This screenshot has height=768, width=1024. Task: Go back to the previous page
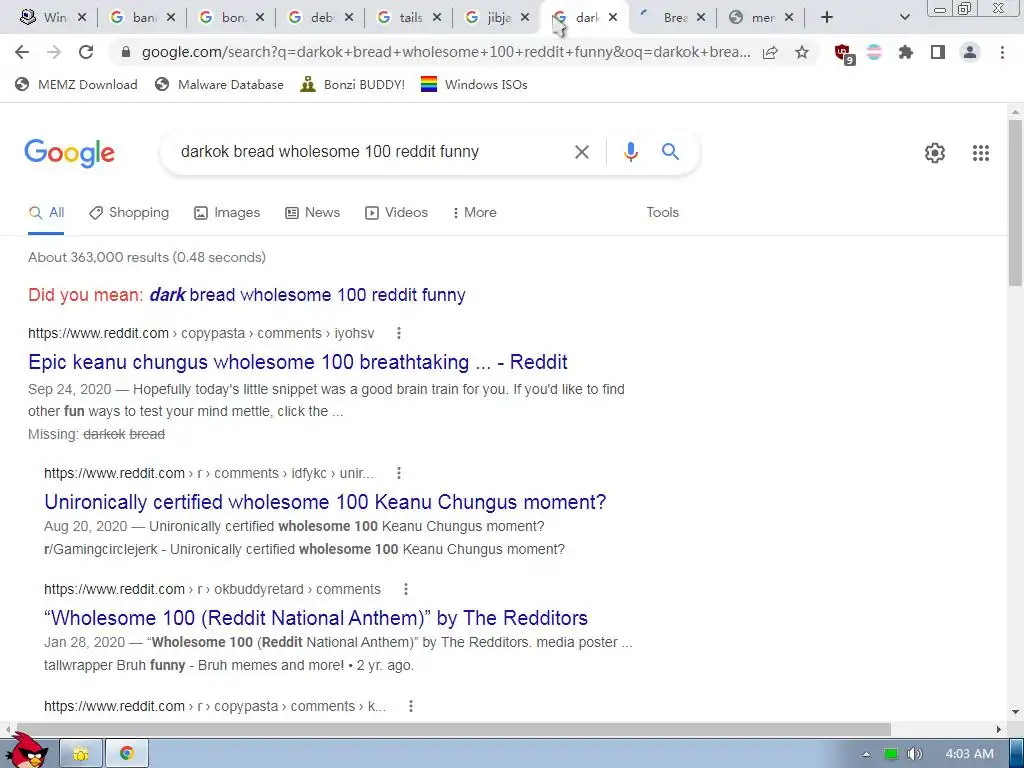click(x=22, y=52)
